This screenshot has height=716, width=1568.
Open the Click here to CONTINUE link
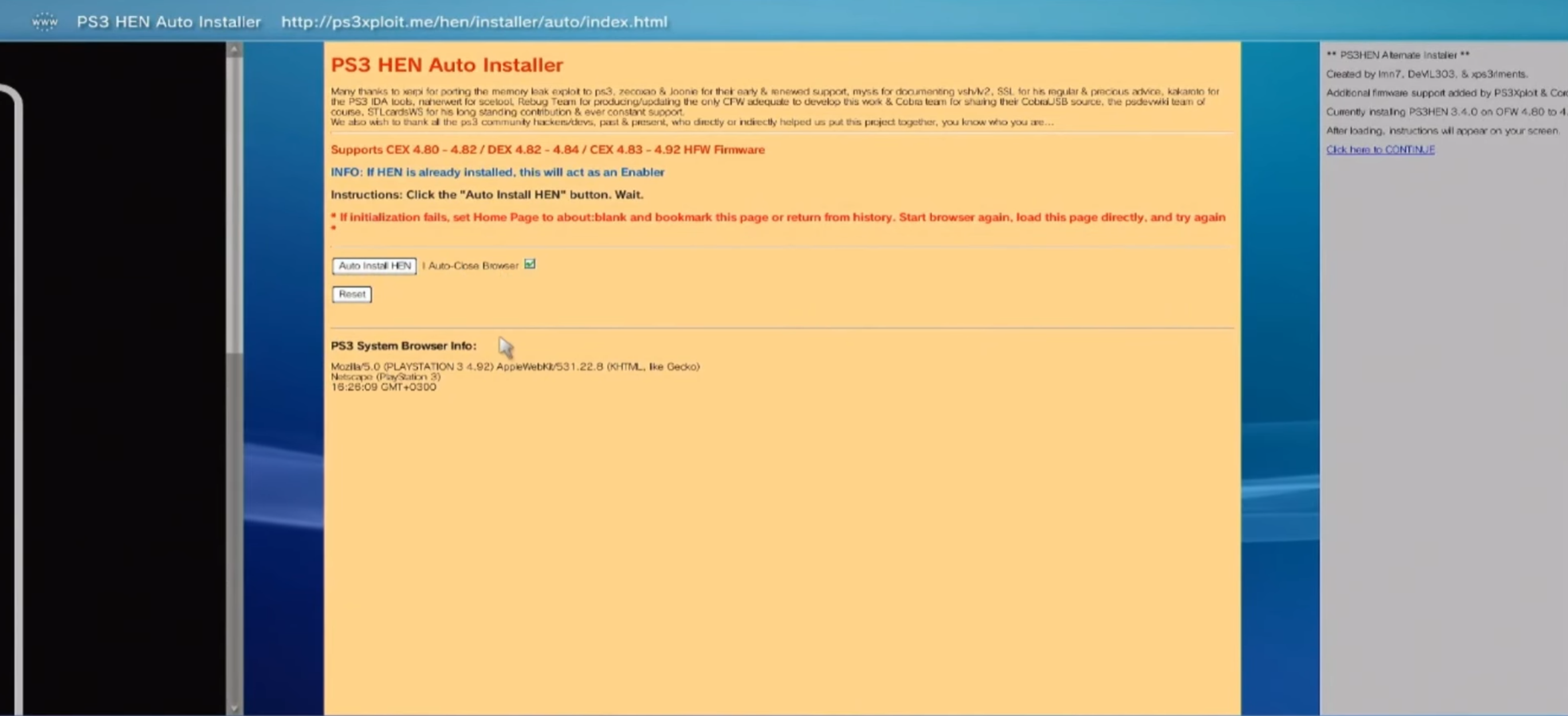point(1380,150)
